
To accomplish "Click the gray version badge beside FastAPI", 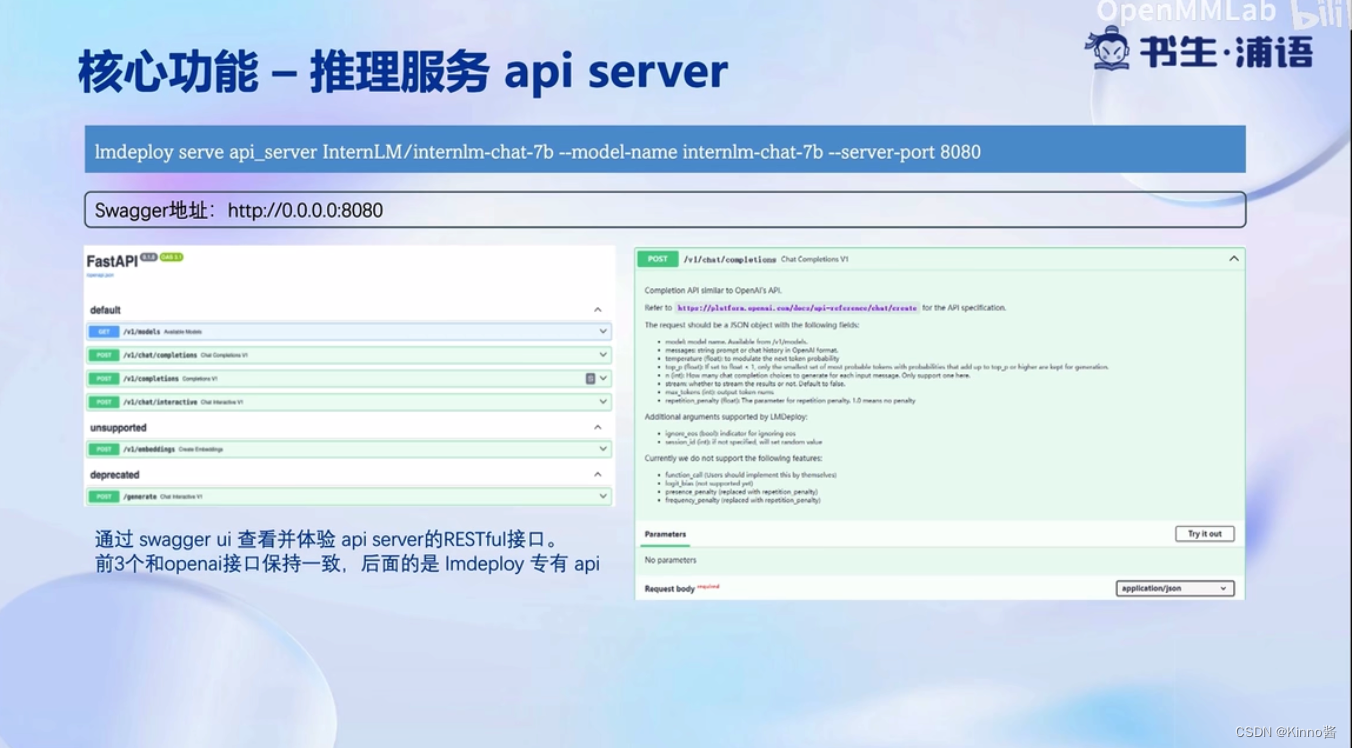I will [149, 257].
